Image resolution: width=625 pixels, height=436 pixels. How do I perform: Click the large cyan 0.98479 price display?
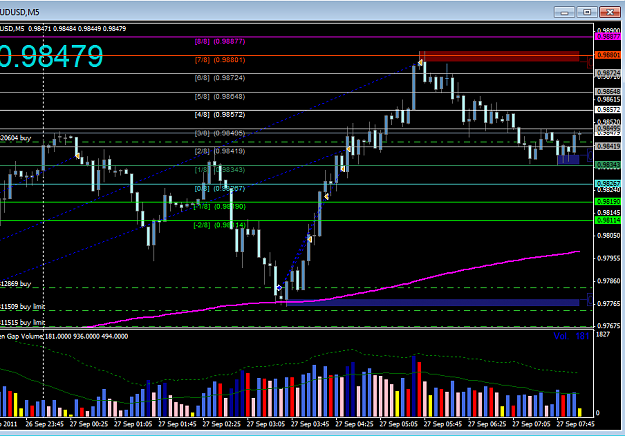click(51, 56)
